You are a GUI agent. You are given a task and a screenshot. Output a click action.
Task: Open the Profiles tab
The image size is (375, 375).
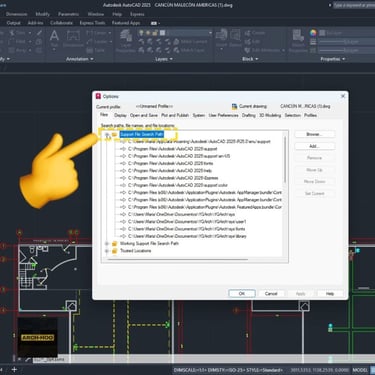pos(310,115)
